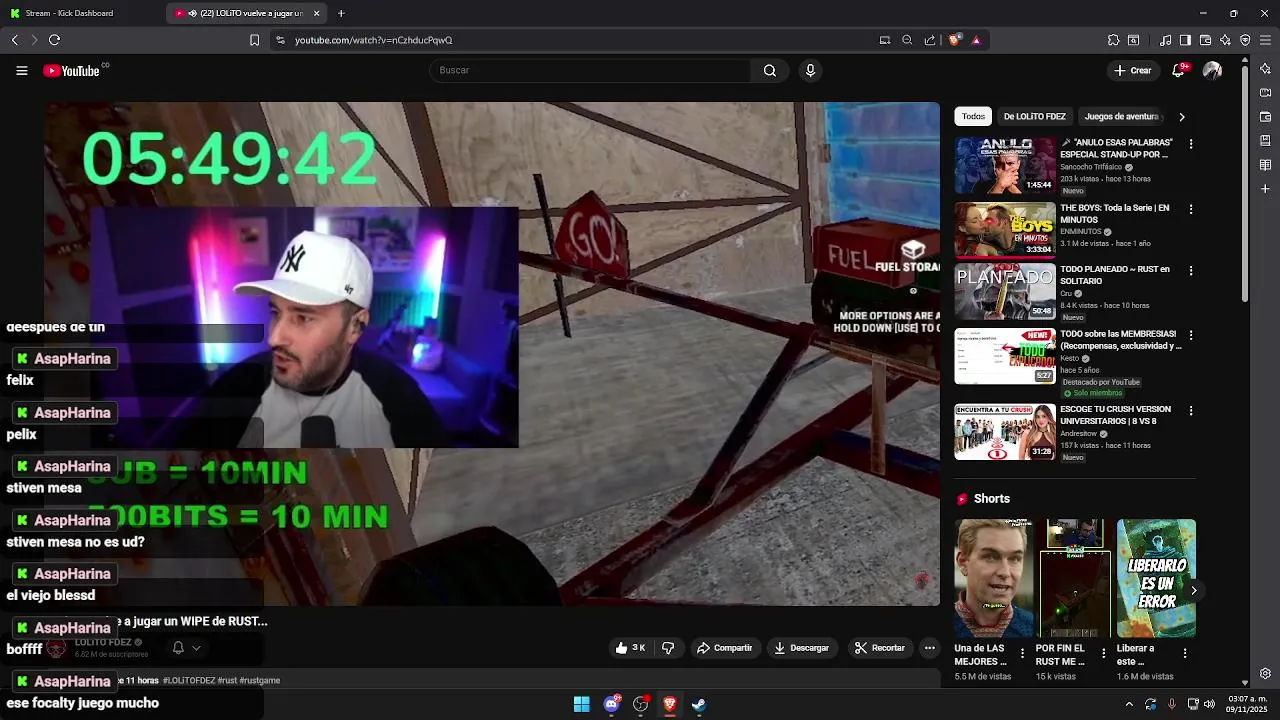
Task: Open the YouTube guide hamburger menu
Action: point(21,70)
